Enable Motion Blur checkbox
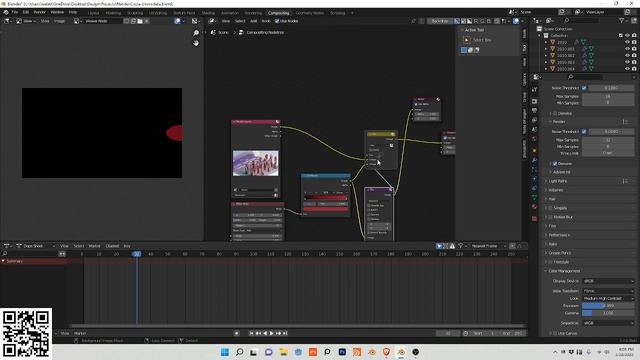Screen dimensions: 640x360 pyautogui.click(x=551, y=217)
